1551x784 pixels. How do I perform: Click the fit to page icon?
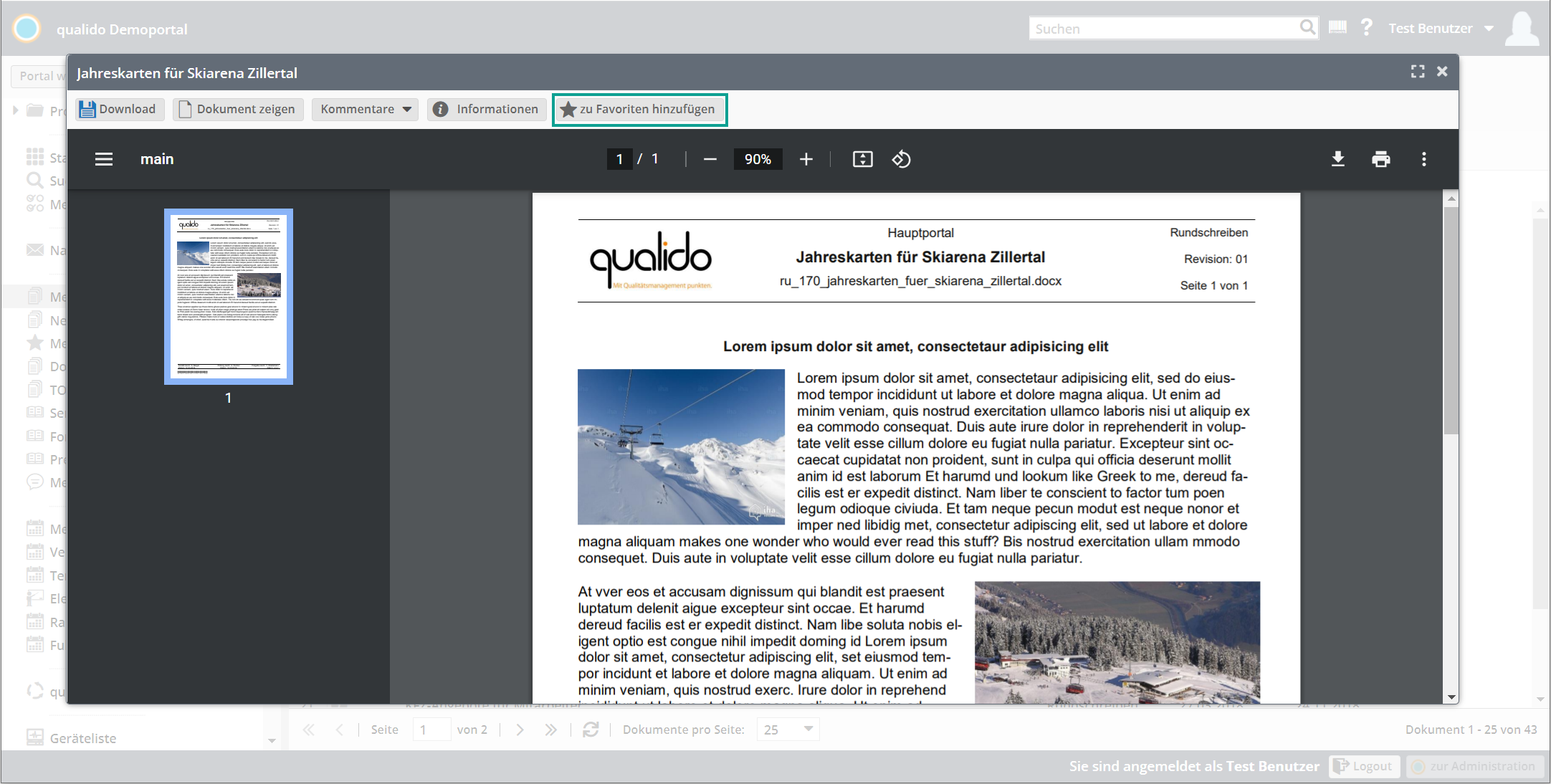pyautogui.click(x=863, y=159)
